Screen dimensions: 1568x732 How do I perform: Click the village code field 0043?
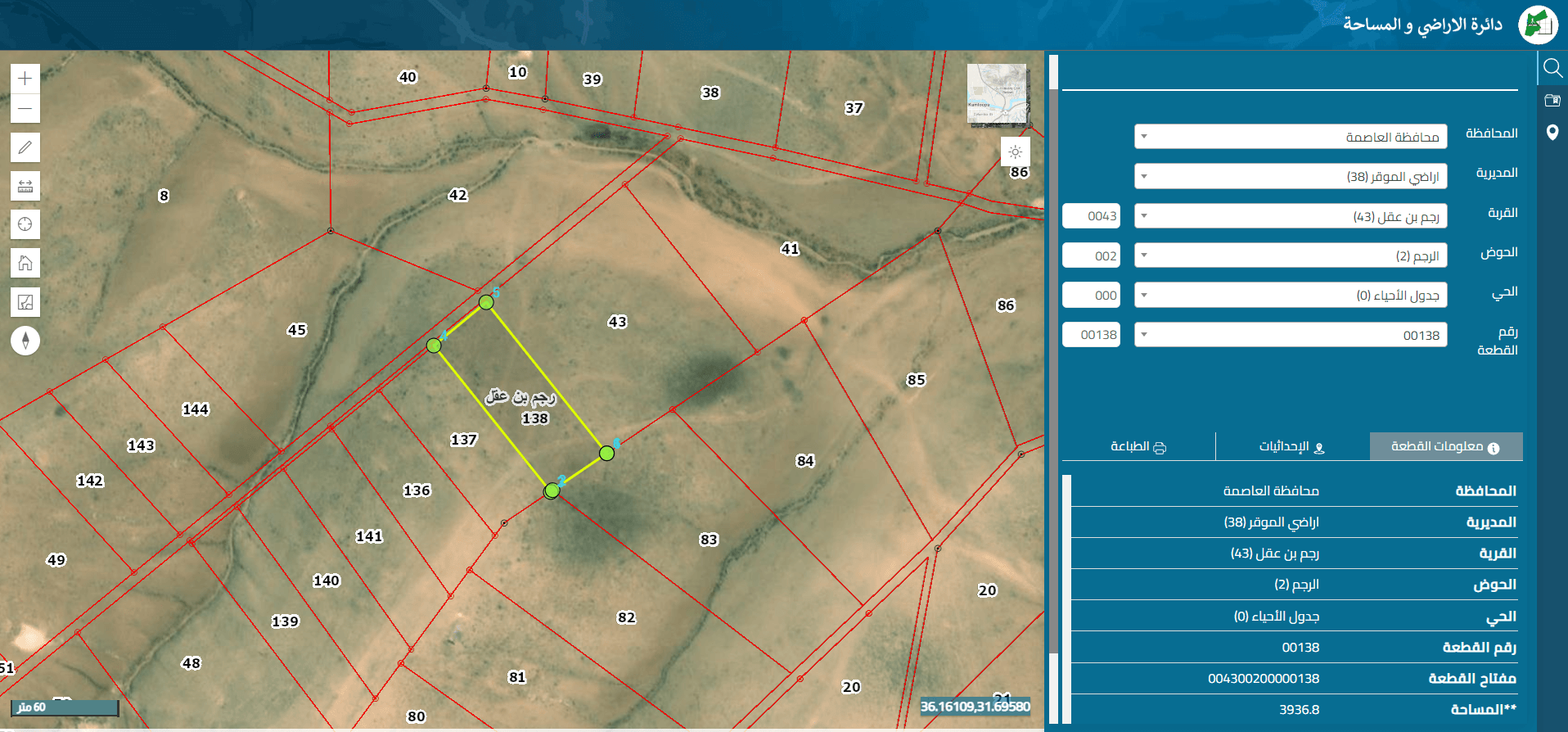tap(1091, 216)
